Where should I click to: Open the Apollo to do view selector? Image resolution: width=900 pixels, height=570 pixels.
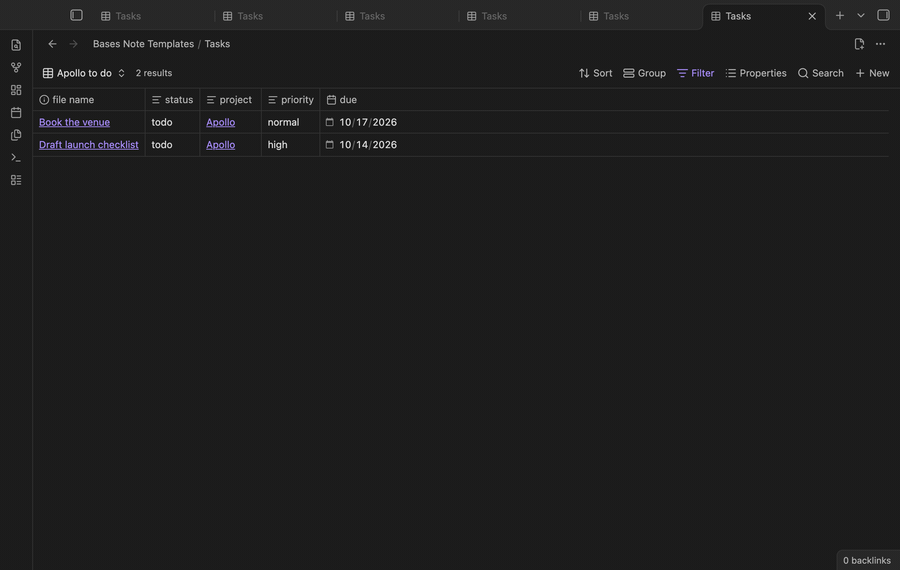[x=84, y=73]
